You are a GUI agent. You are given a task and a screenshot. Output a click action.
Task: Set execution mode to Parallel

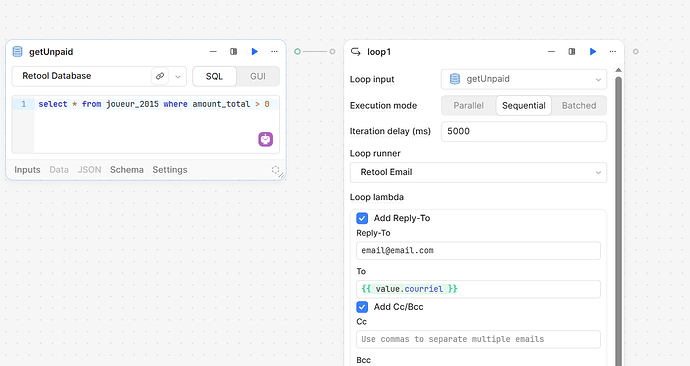pyautogui.click(x=469, y=106)
